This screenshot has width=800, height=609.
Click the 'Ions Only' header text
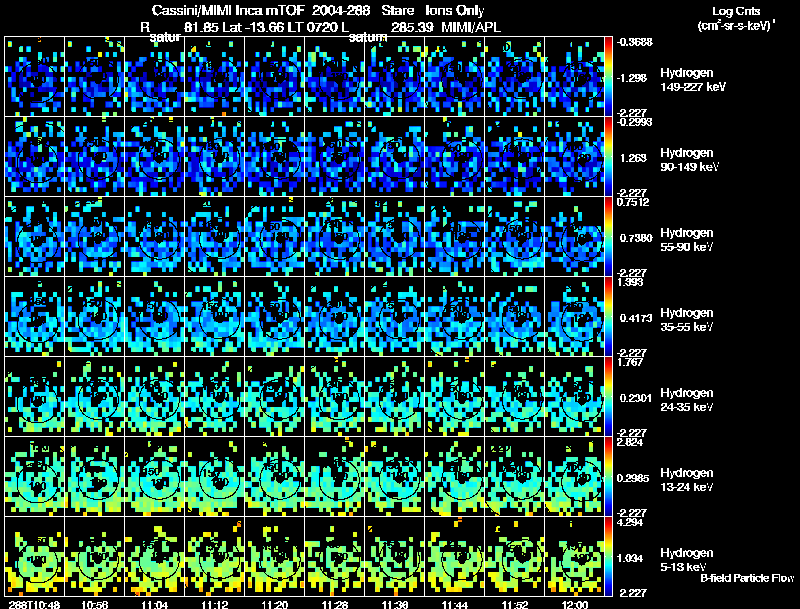coord(455,10)
